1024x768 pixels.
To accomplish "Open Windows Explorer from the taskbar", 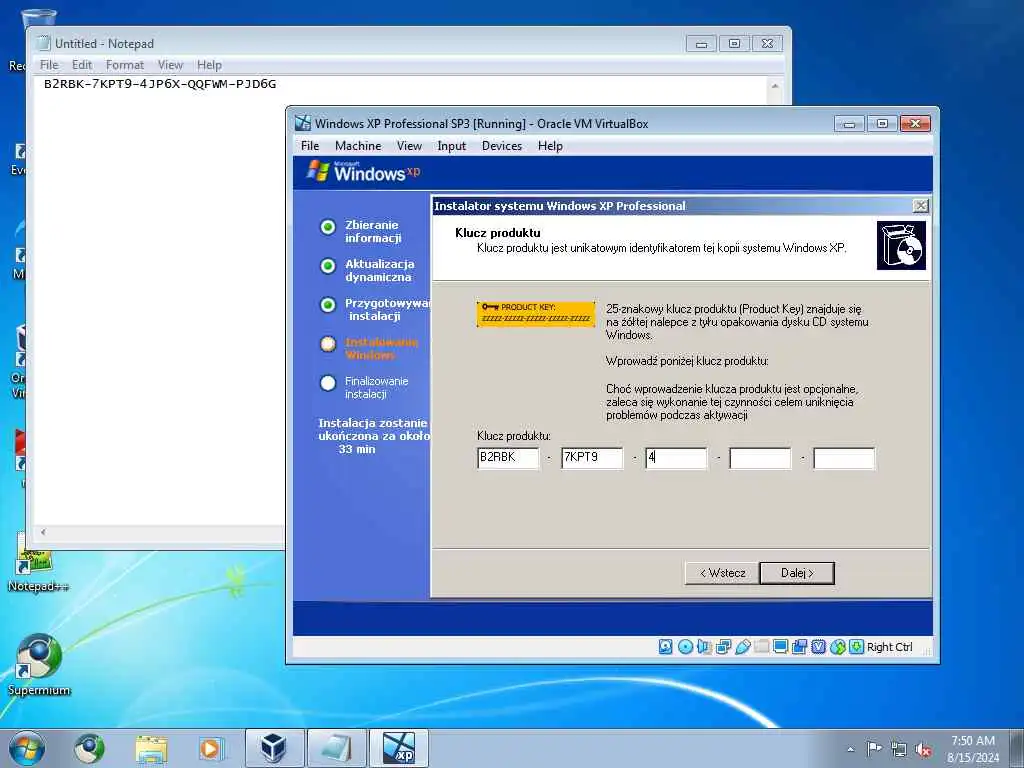I will click(x=151, y=748).
